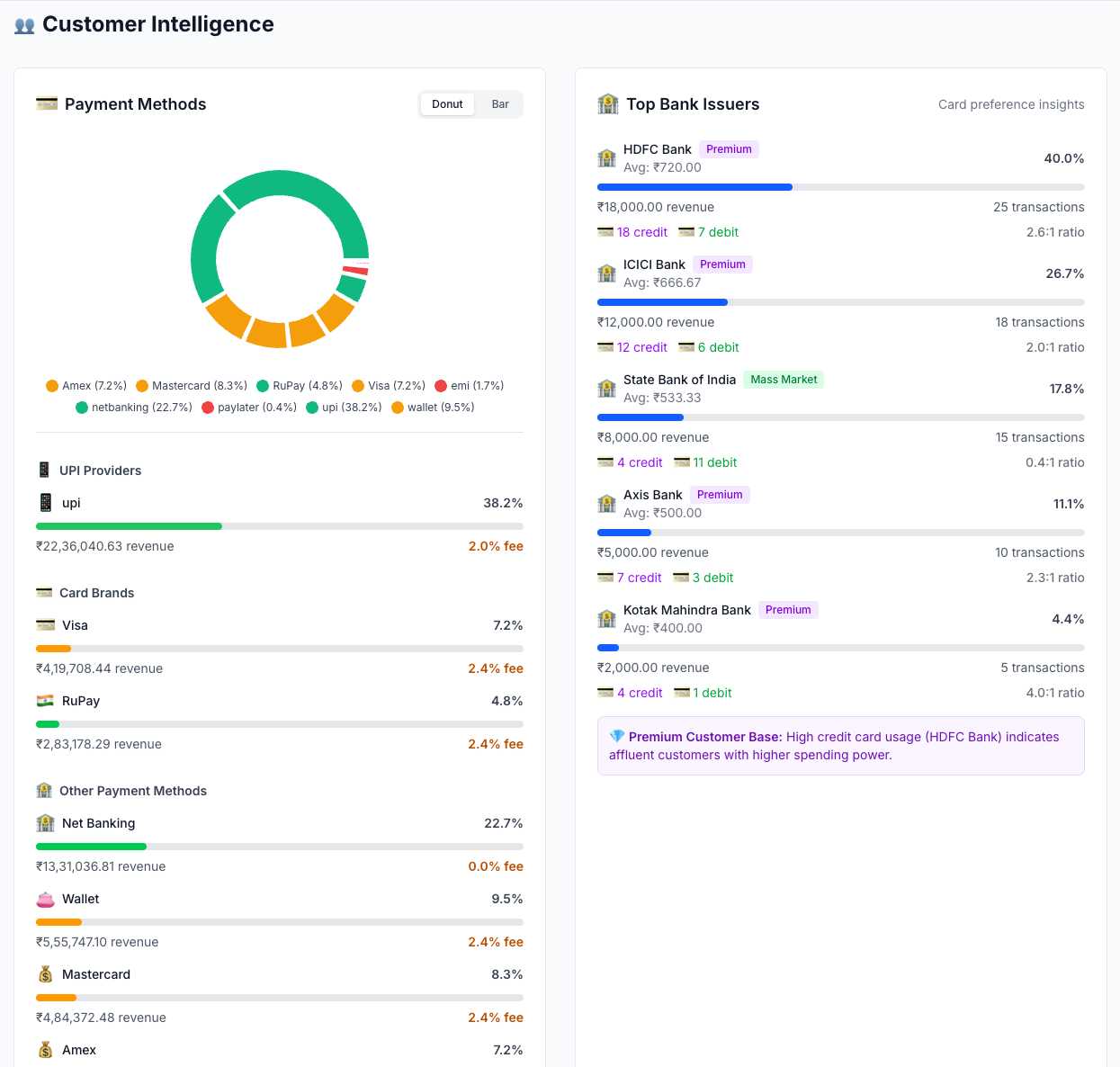The image size is (1120, 1067).
Task: Click '11 debit' under State Bank
Action: (x=715, y=462)
